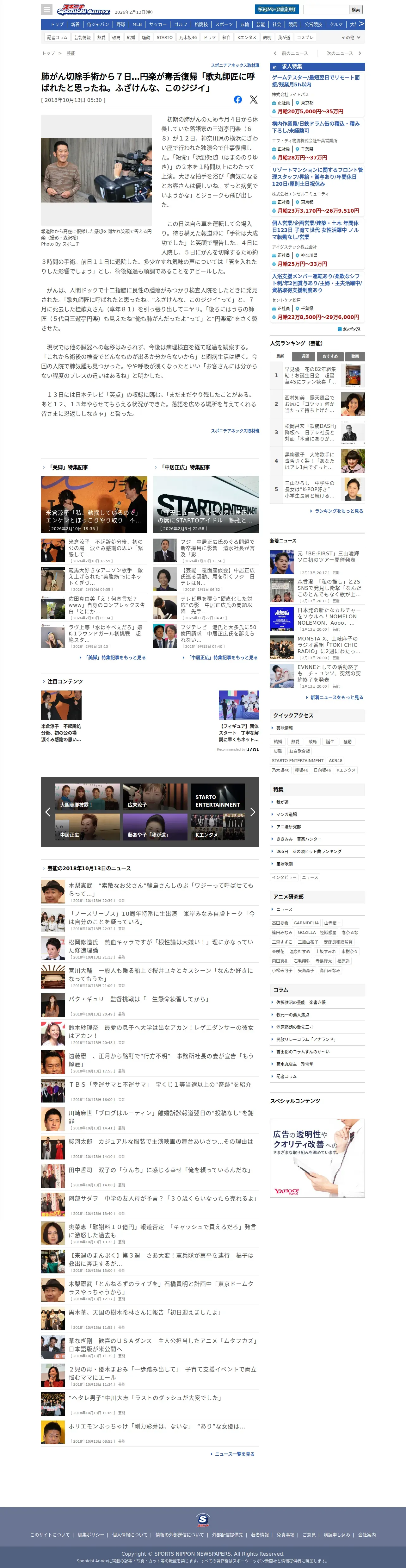The height and width of the screenshot is (1568, 406).
Task: Select the 野球 nav item
Action: click(121, 24)
